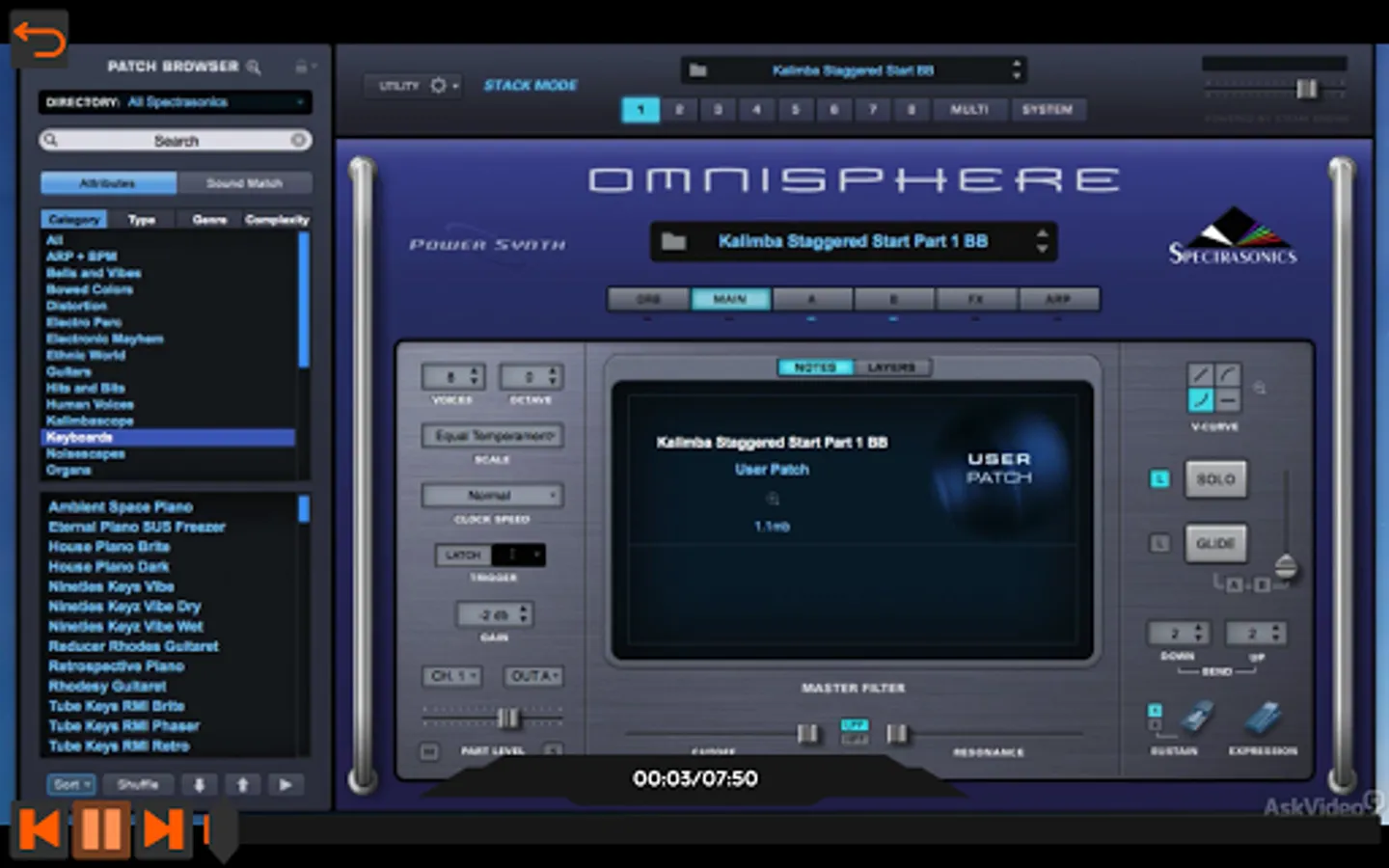The height and width of the screenshot is (868, 1389).
Task: Click the Master Filter cutoff slider handle
Action: pos(808,734)
